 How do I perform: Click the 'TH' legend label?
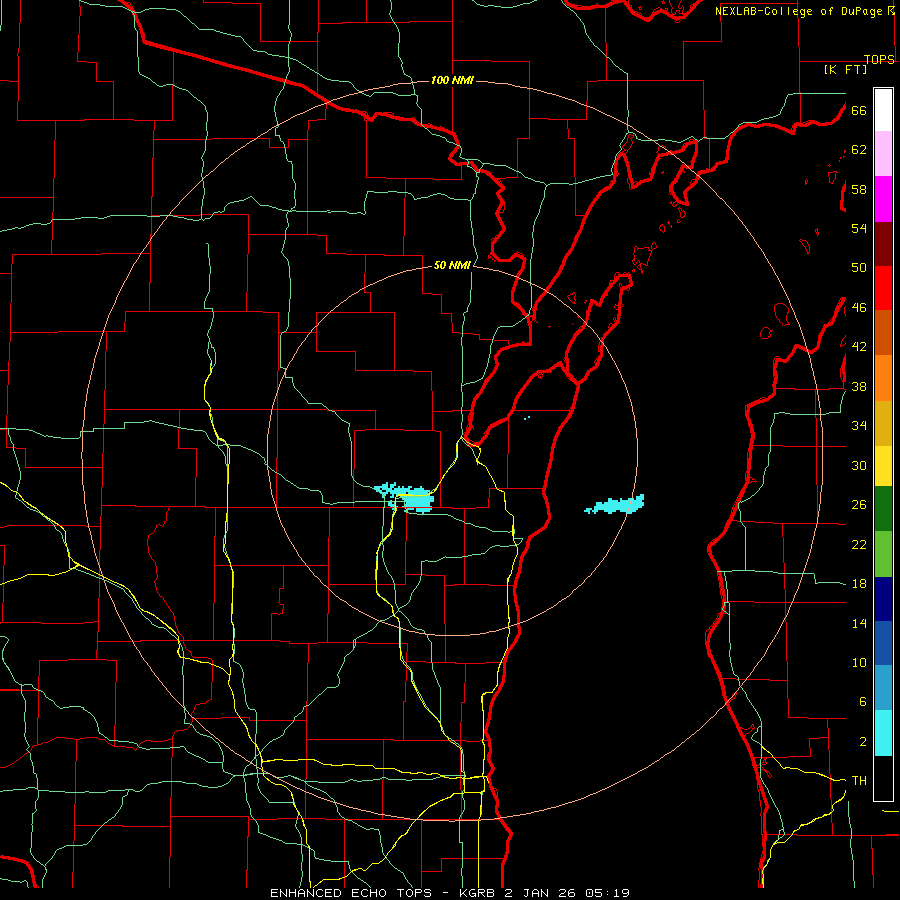coord(859,781)
